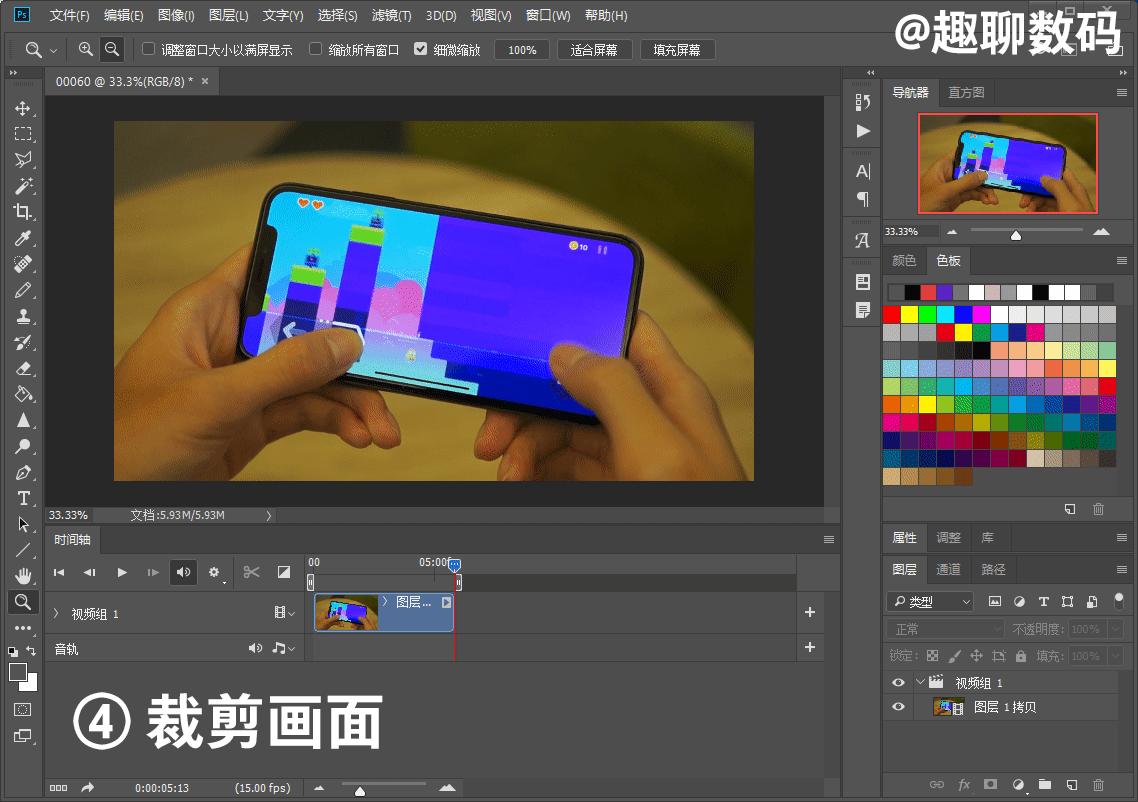Select the Hand tool
This screenshot has width=1138, height=802.
(23, 576)
